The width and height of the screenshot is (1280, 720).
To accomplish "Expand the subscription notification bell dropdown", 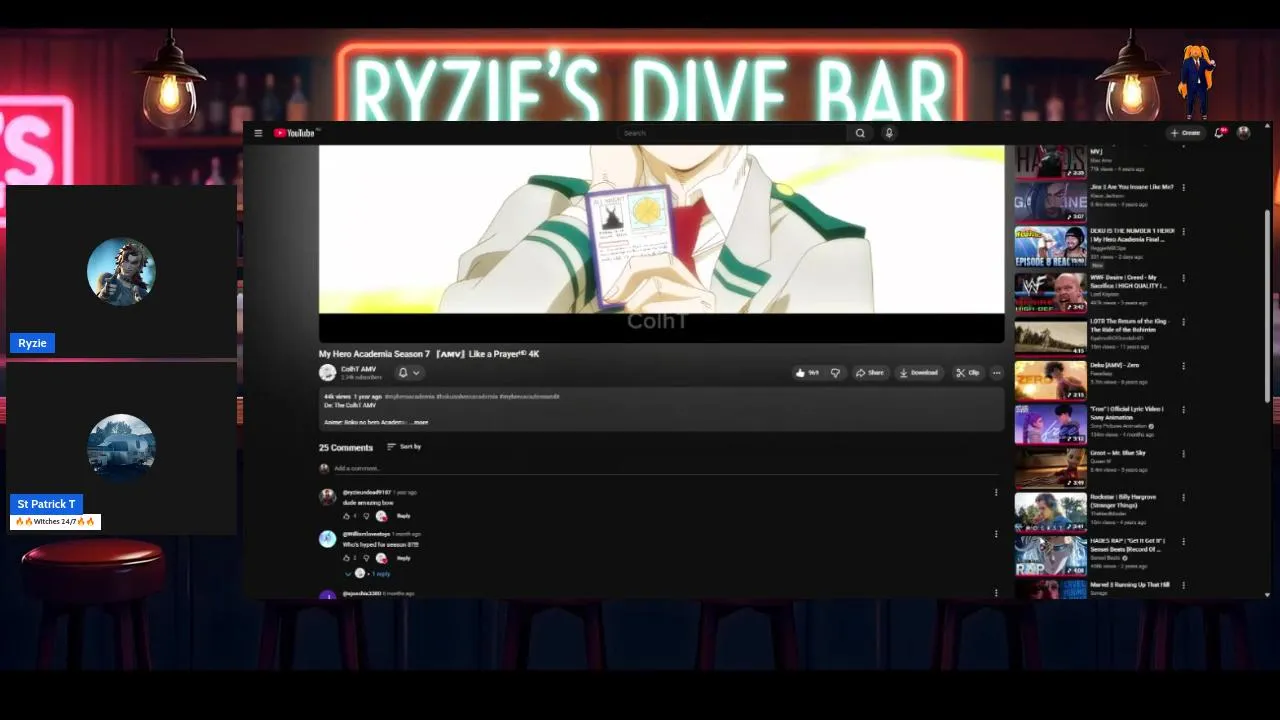I will (x=409, y=373).
